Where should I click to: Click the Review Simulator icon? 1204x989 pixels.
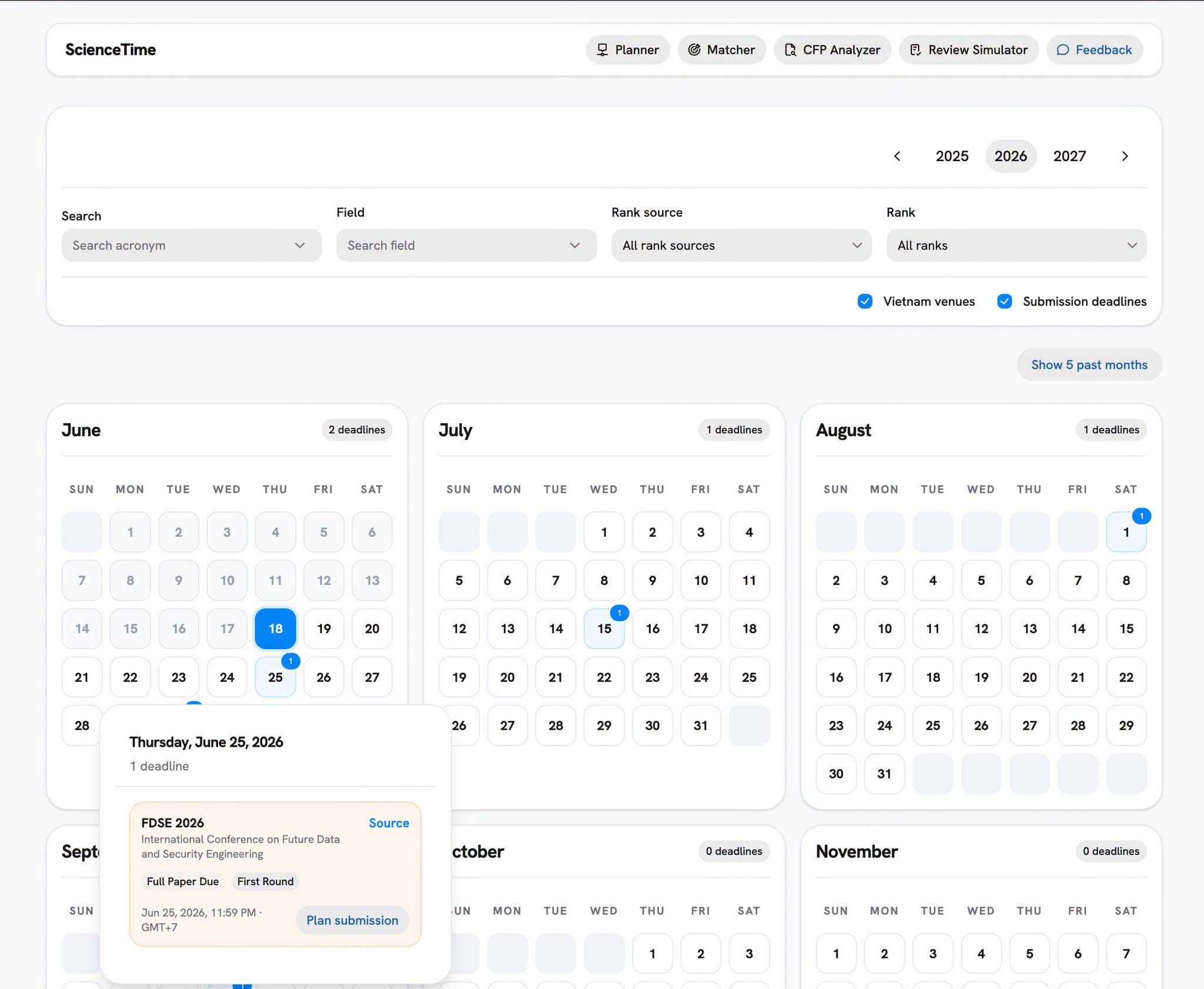tap(915, 50)
